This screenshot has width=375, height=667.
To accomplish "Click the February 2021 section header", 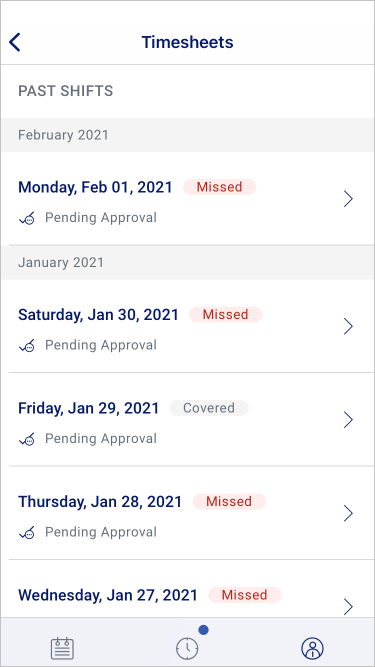I will click(188, 135).
